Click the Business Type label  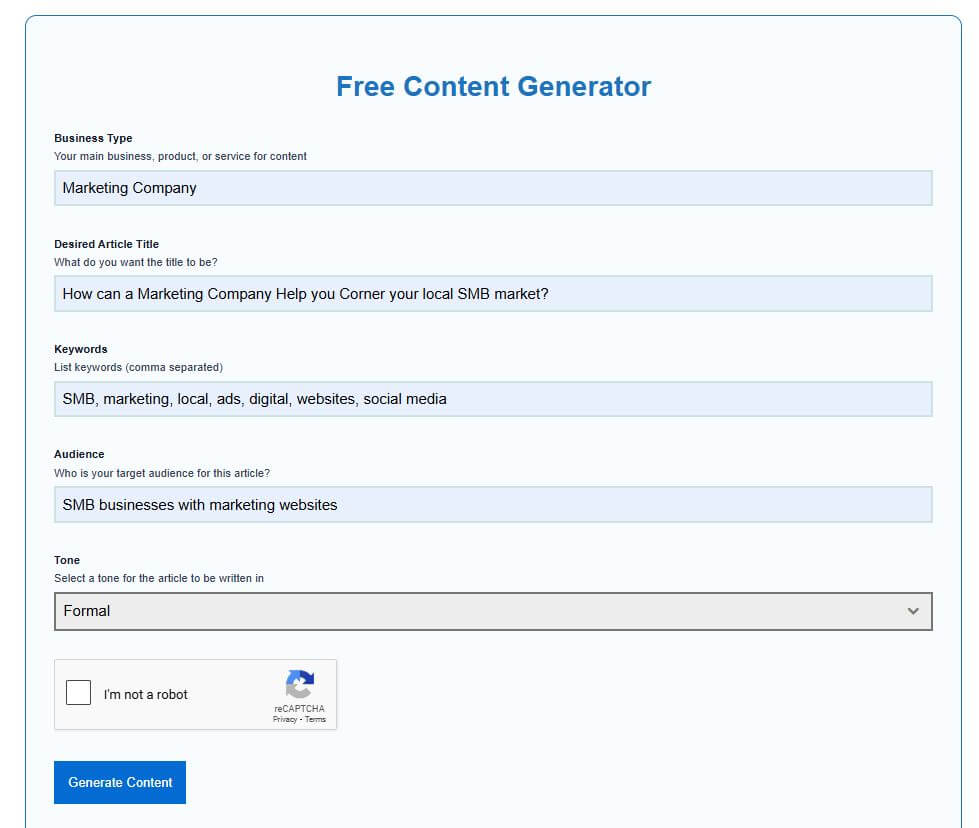[x=93, y=138]
